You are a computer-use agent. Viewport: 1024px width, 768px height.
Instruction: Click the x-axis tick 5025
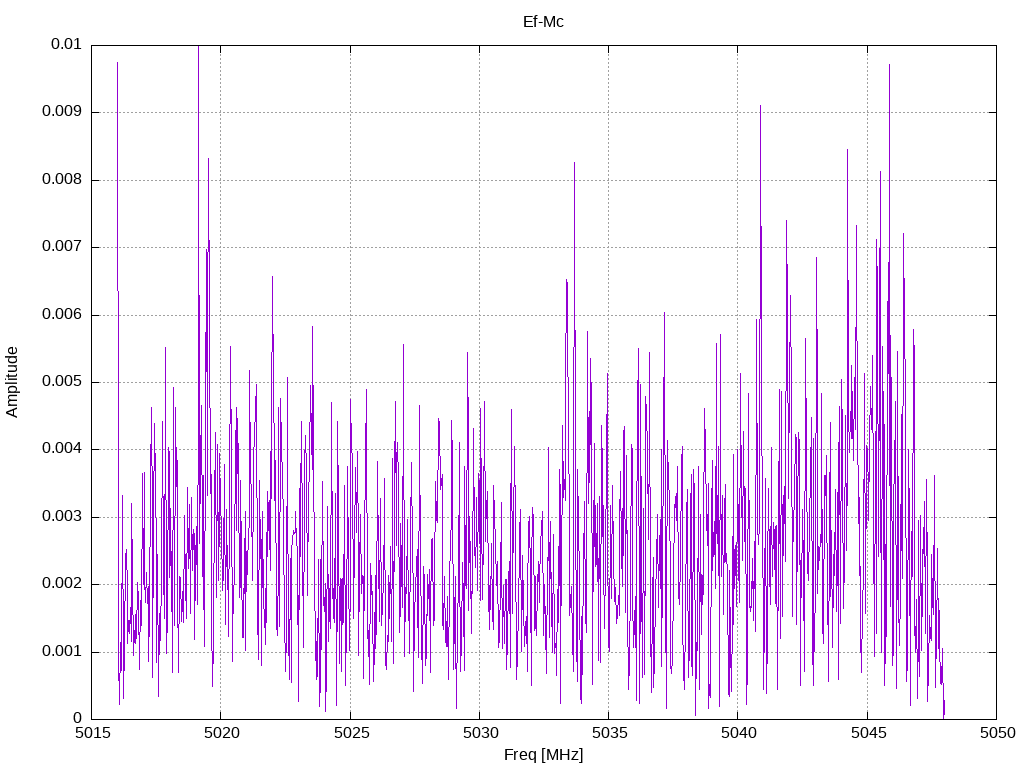pyautogui.click(x=351, y=733)
